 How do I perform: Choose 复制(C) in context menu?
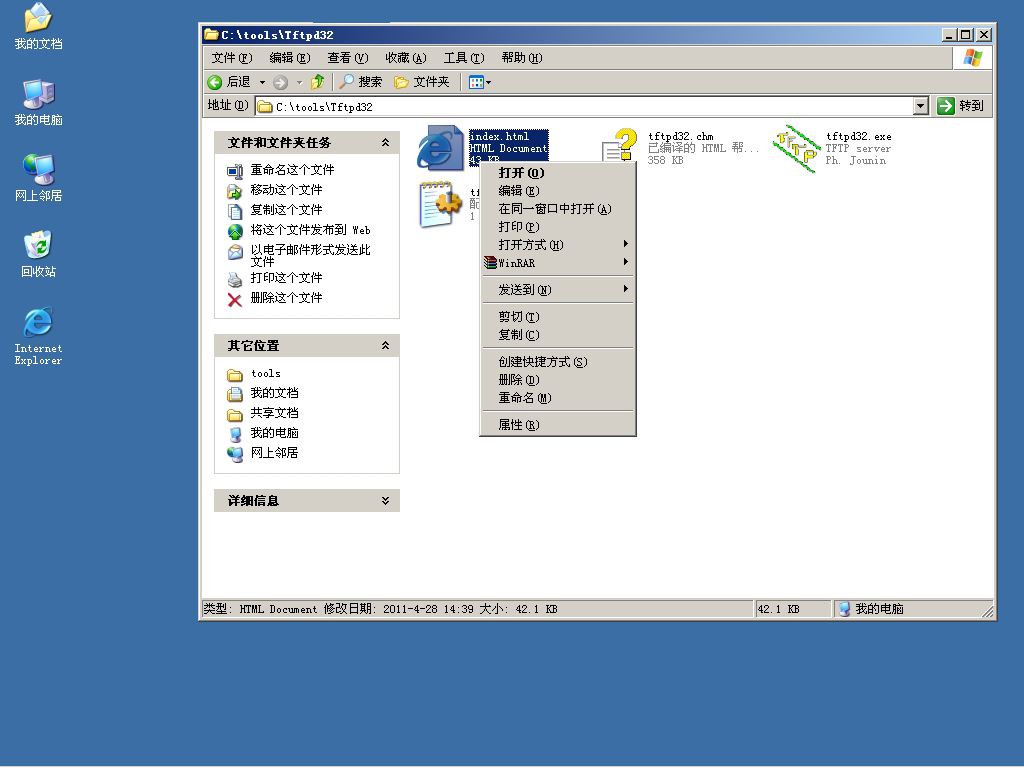(558, 334)
